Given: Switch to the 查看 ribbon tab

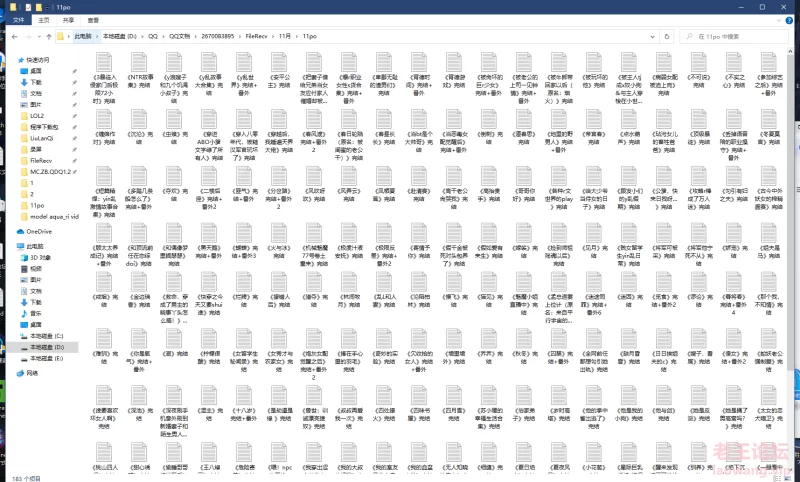Looking at the screenshot, I should click(x=93, y=20).
